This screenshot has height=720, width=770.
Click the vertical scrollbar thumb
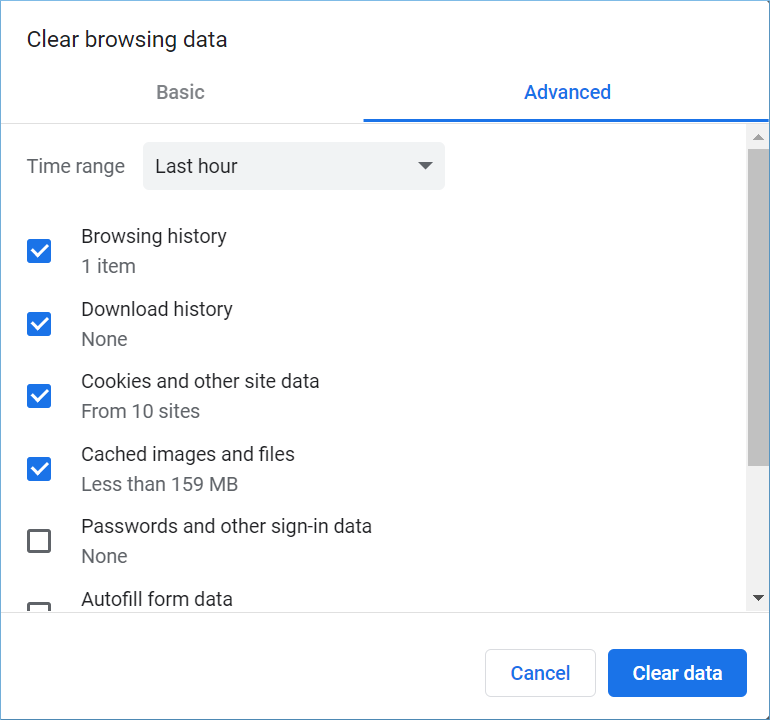tap(759, 305)
